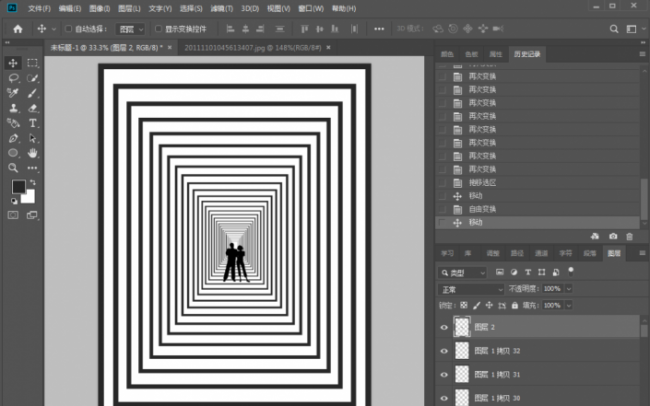650x406 pixels.
Task: Create new snapshot camera icon in History
Action: point(613,236)
